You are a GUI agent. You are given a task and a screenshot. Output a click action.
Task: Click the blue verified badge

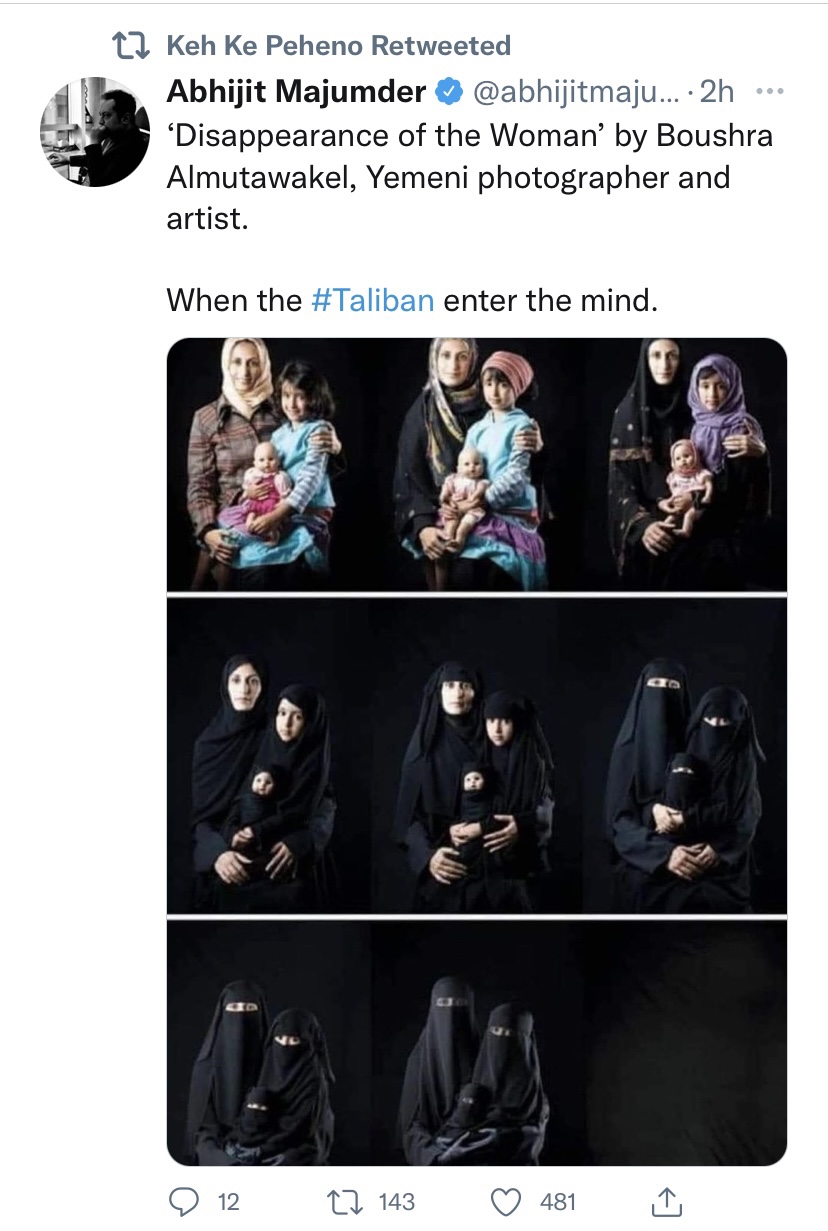(x=447, y=93)
